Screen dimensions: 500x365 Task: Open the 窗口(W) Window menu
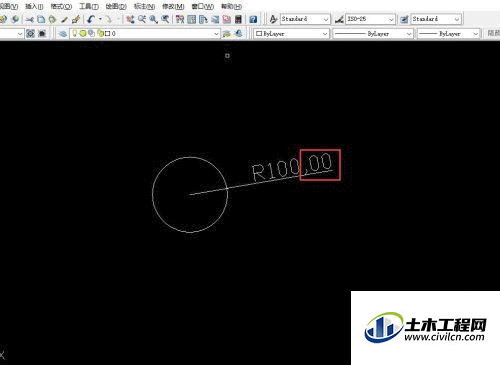click(x=203, y=6)
